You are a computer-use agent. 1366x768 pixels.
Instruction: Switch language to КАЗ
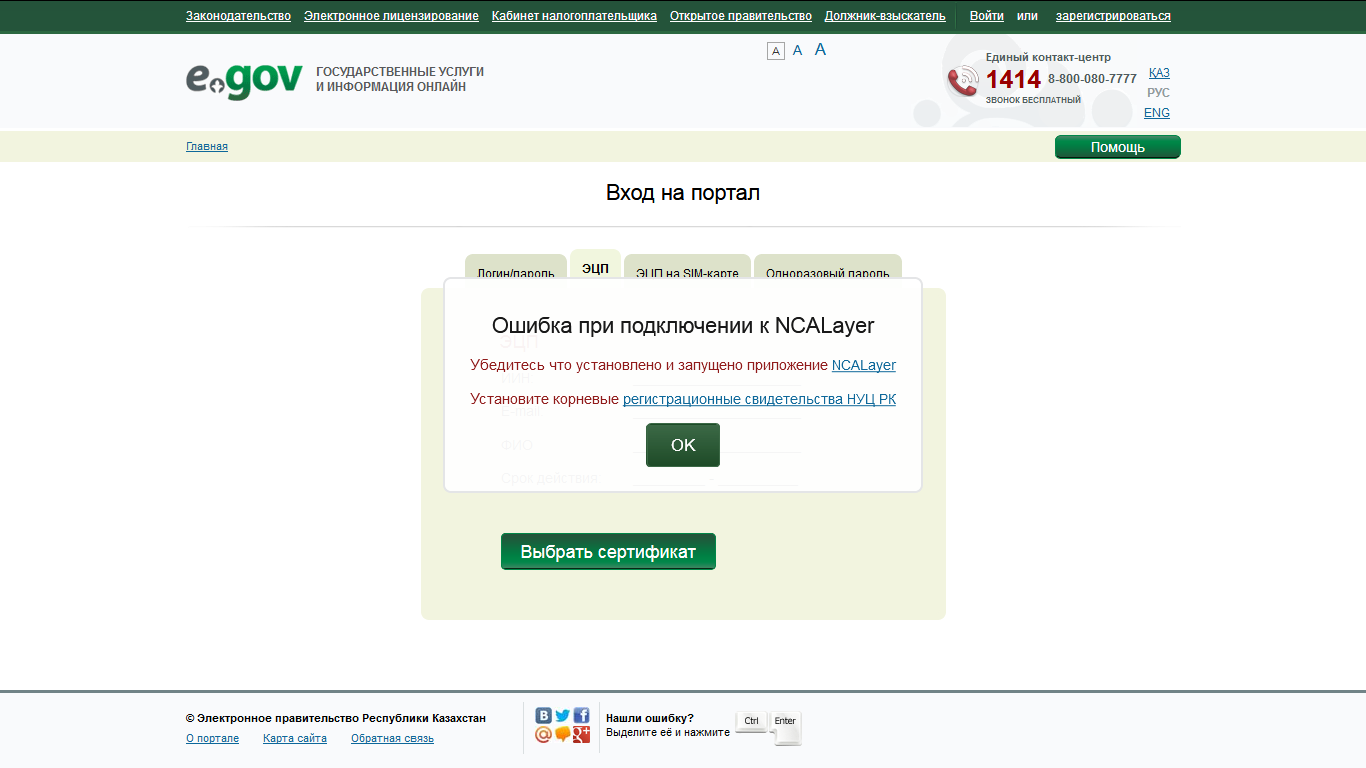click(x=1159, y=73)
